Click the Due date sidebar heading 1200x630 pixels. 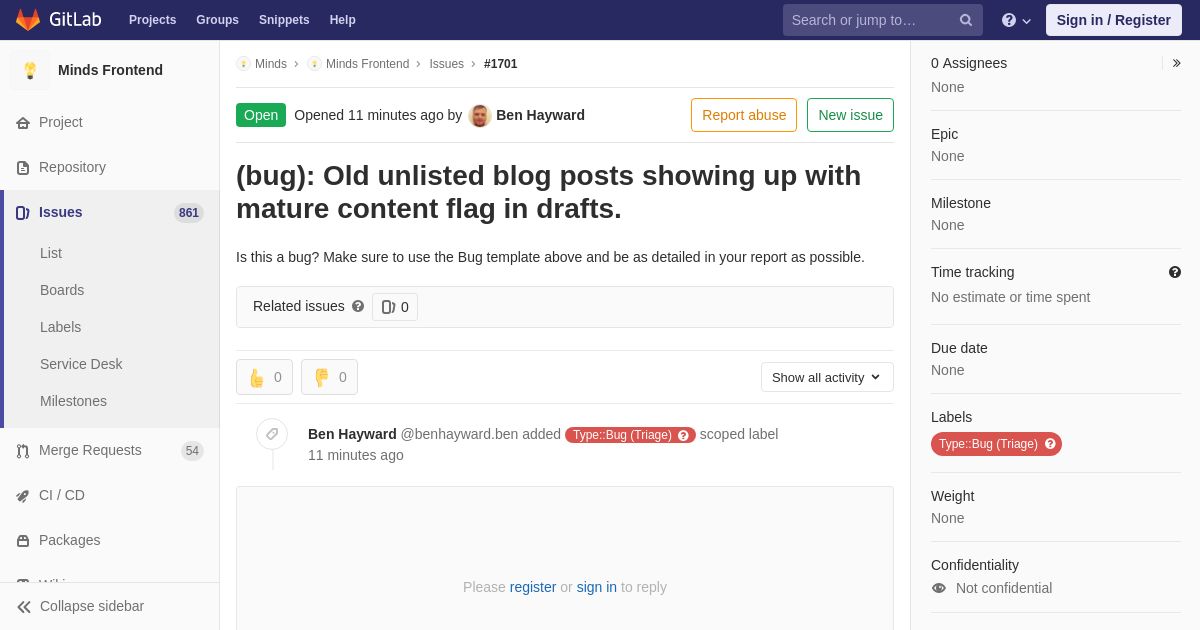(959, 348)
